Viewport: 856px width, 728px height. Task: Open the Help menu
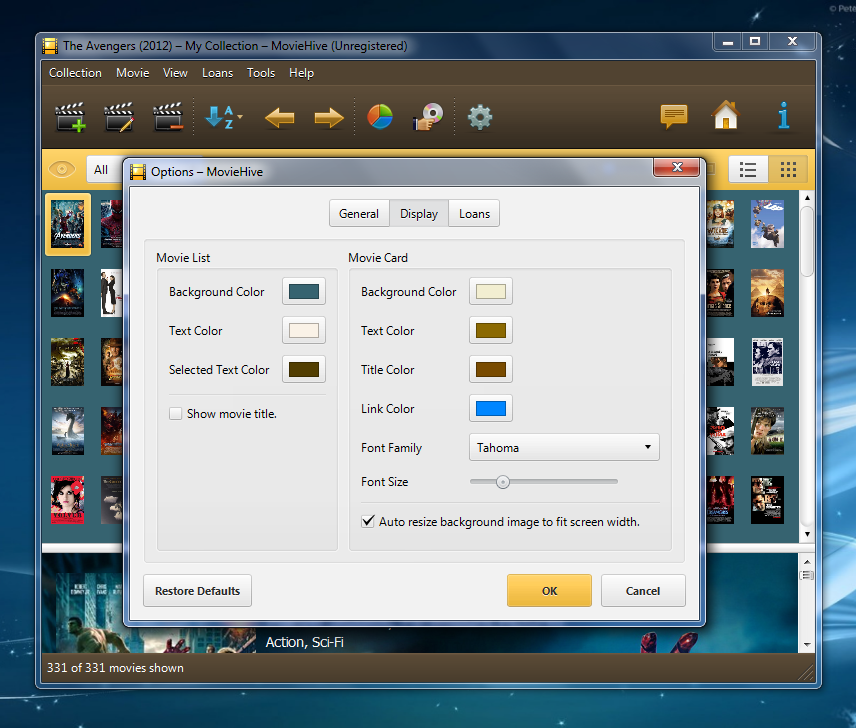click(301, 73)
